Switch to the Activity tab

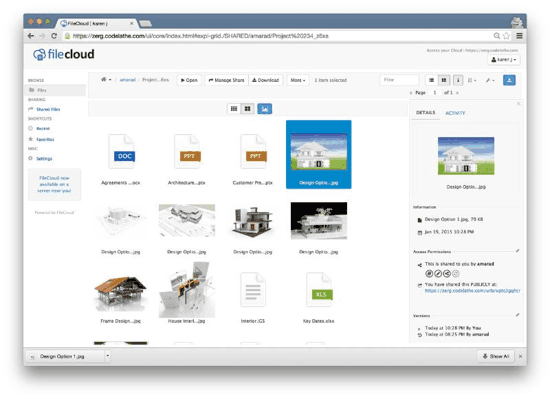[455, 113]
